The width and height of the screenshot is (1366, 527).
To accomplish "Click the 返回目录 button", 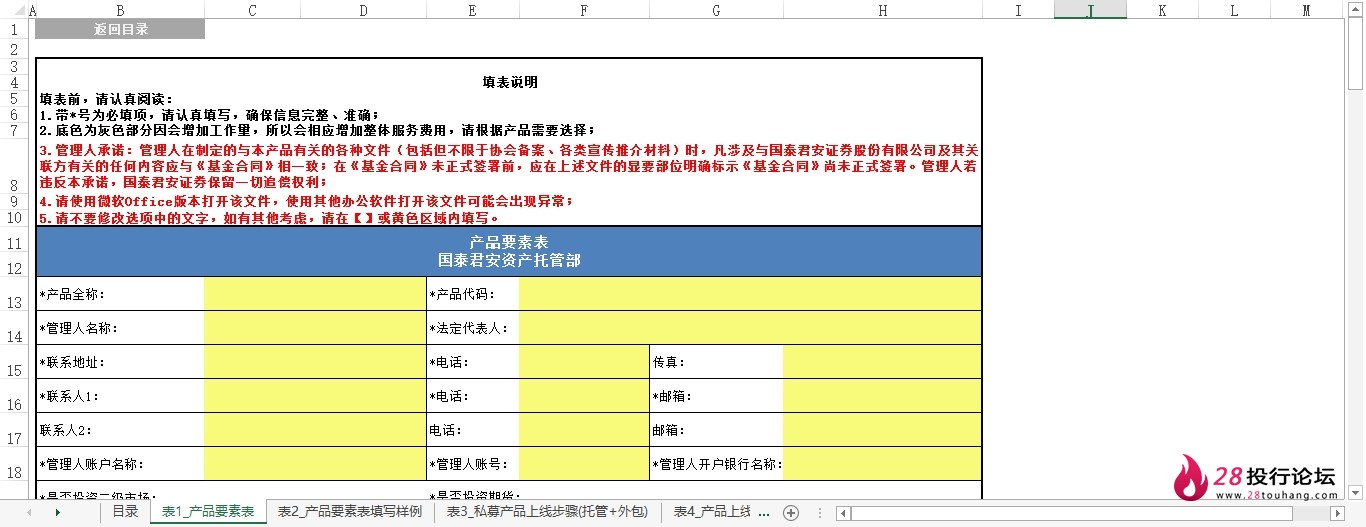I will click(120, 30).
